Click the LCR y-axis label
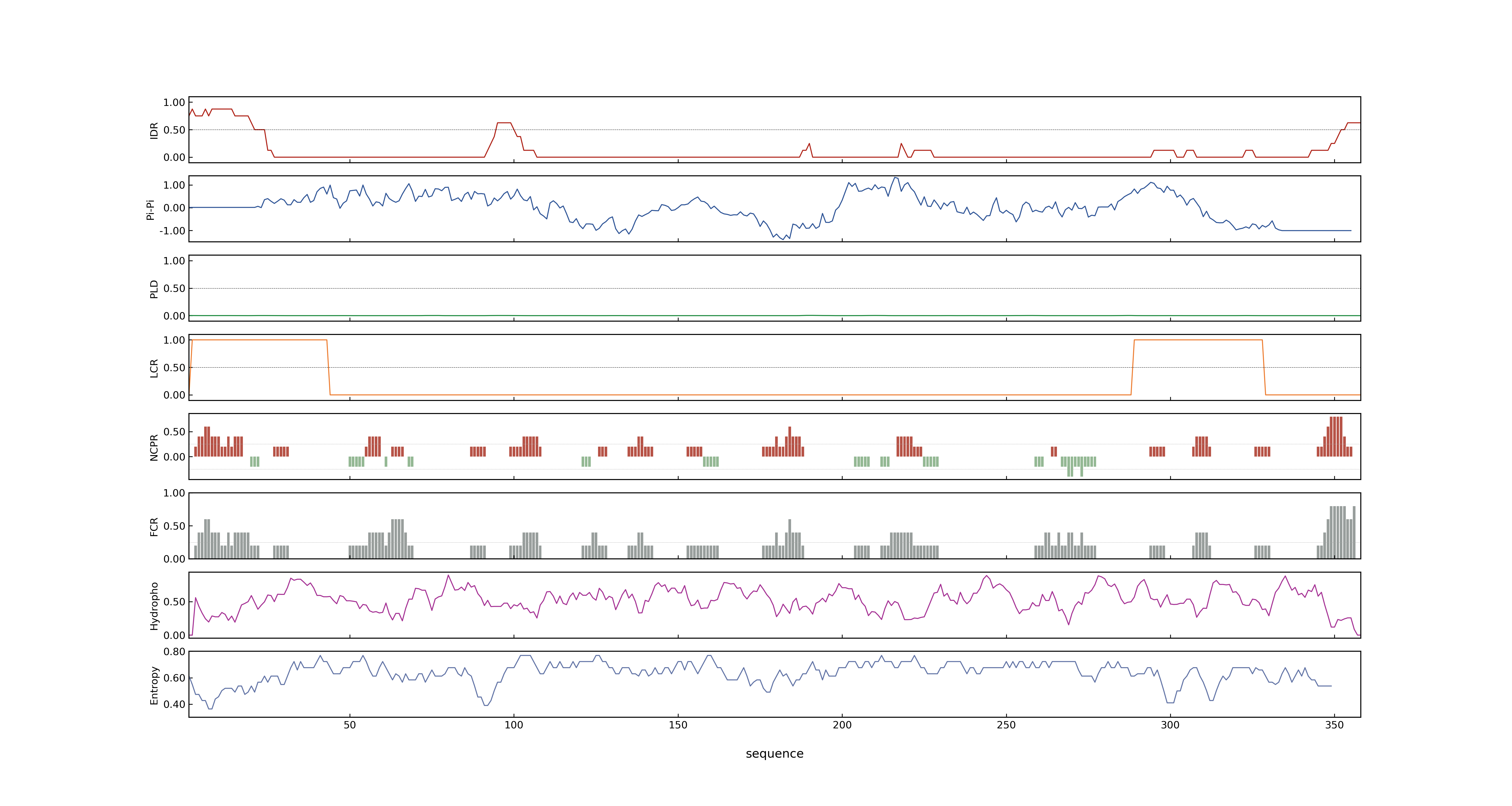 (154, 368)
